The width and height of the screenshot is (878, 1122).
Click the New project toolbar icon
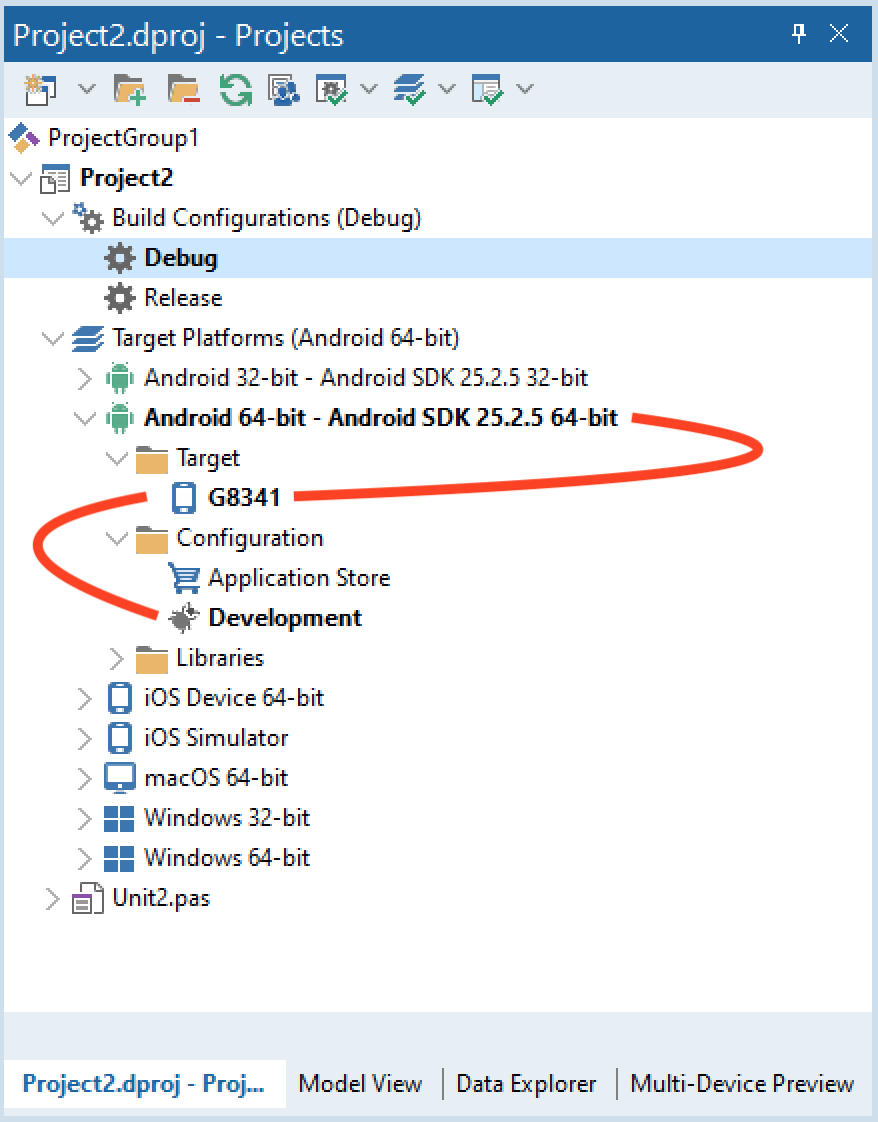41,89
